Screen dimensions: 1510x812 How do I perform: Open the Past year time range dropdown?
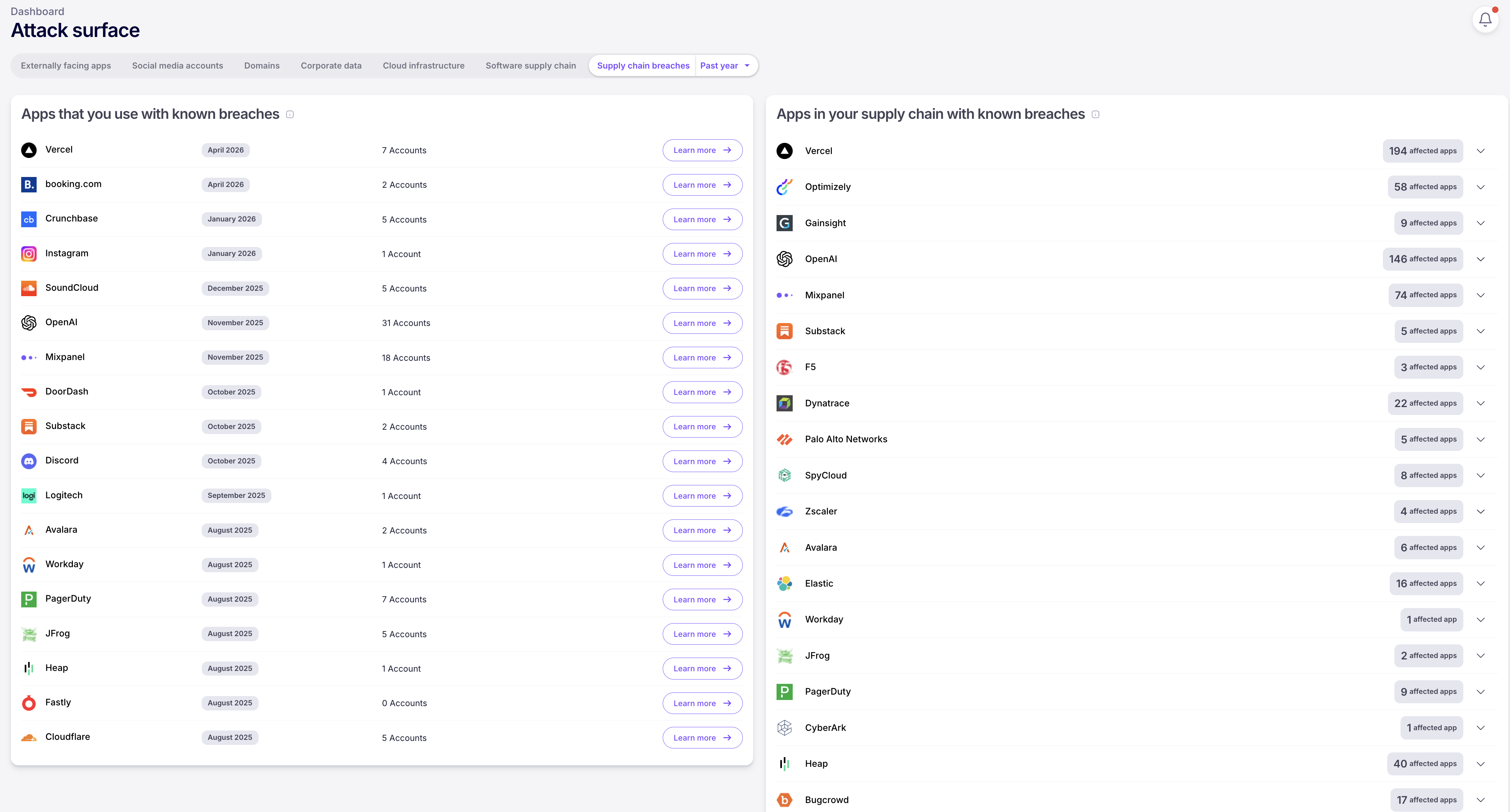point(726,66)
